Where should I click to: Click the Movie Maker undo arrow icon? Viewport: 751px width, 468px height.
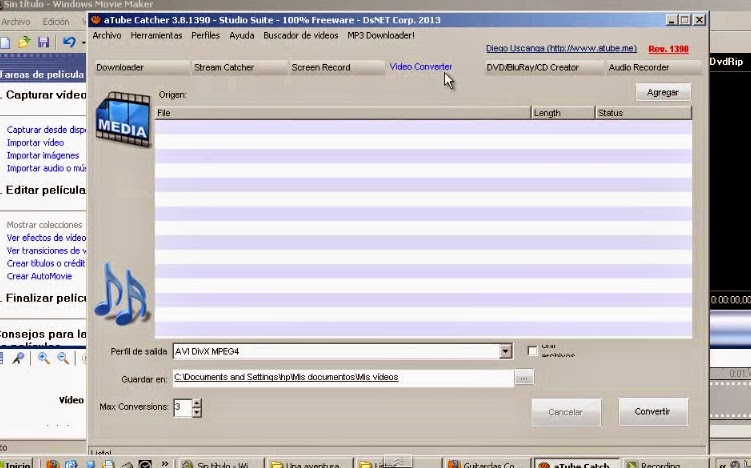pyautogui.click(x=69, y=42)
